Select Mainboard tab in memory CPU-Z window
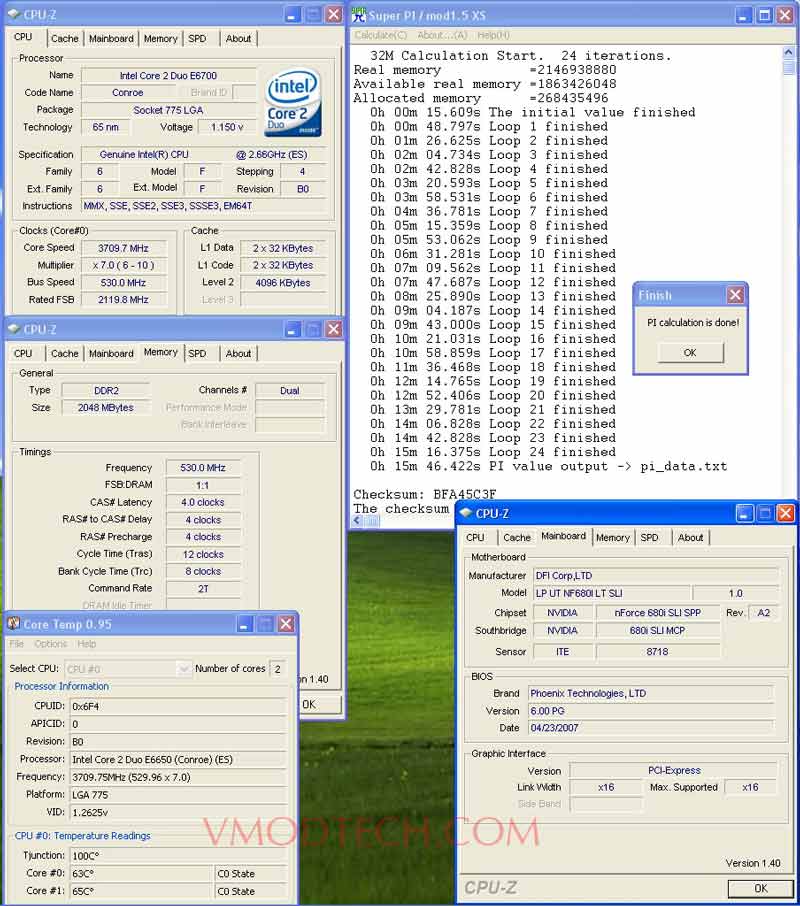Viewport: 800px width, 906px height. click(x=111, y=354)
